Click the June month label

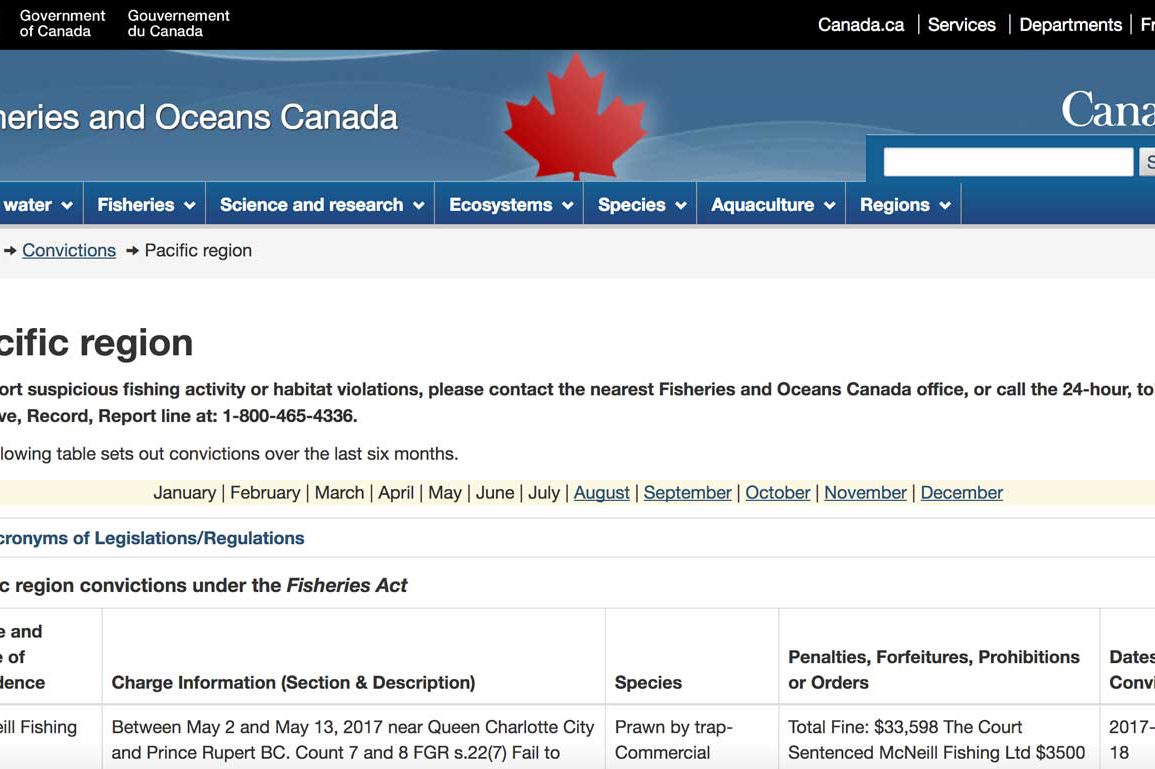coord(495,493)
